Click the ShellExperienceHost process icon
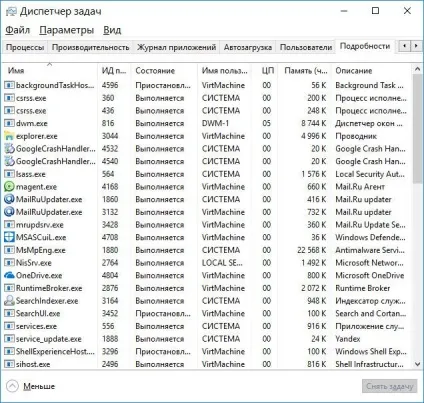424x403 pixels. [x=9, y=351]
